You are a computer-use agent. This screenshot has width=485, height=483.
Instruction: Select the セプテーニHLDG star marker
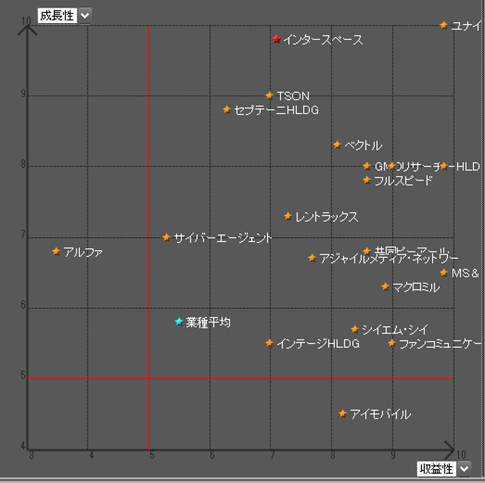point(227,110)
